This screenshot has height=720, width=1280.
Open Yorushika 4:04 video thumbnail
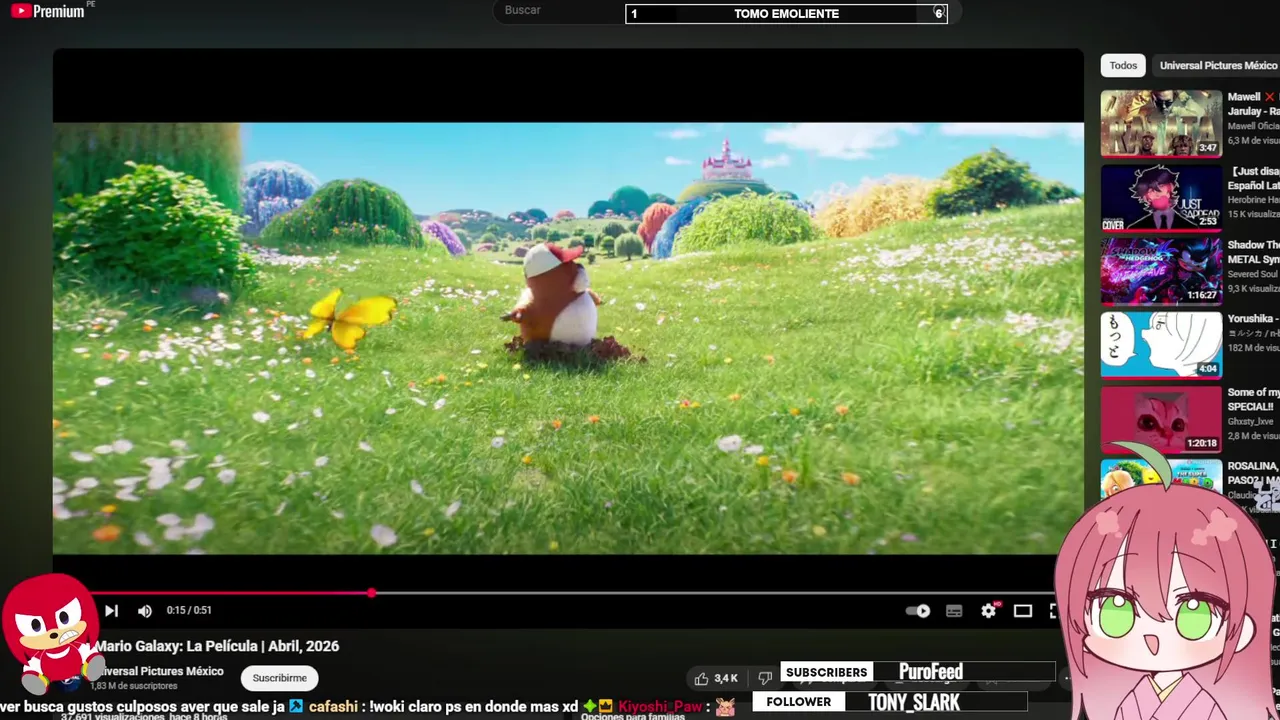tap(1161, 344)
